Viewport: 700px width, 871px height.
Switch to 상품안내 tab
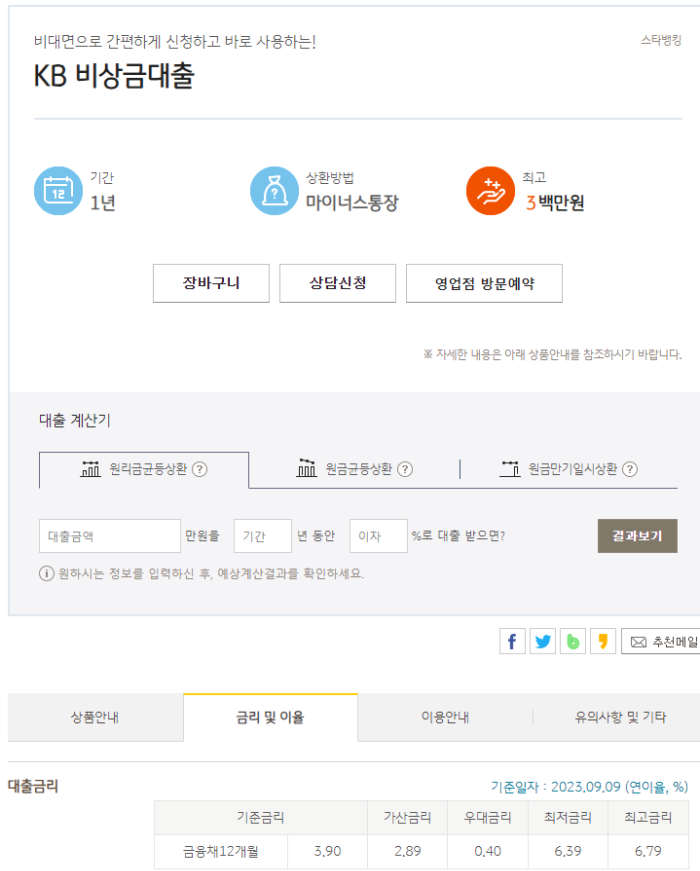95,717
